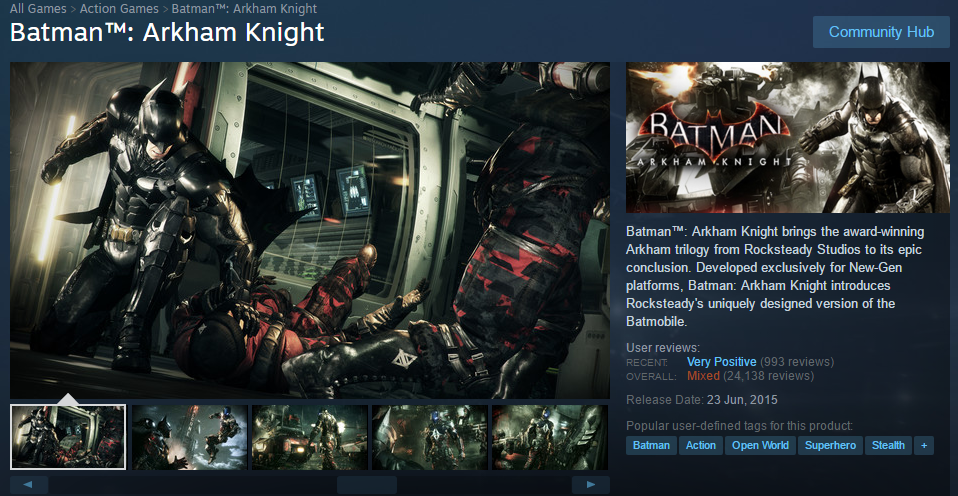
Task: Open the Action Games breadcrumb link
Action: 119,9
